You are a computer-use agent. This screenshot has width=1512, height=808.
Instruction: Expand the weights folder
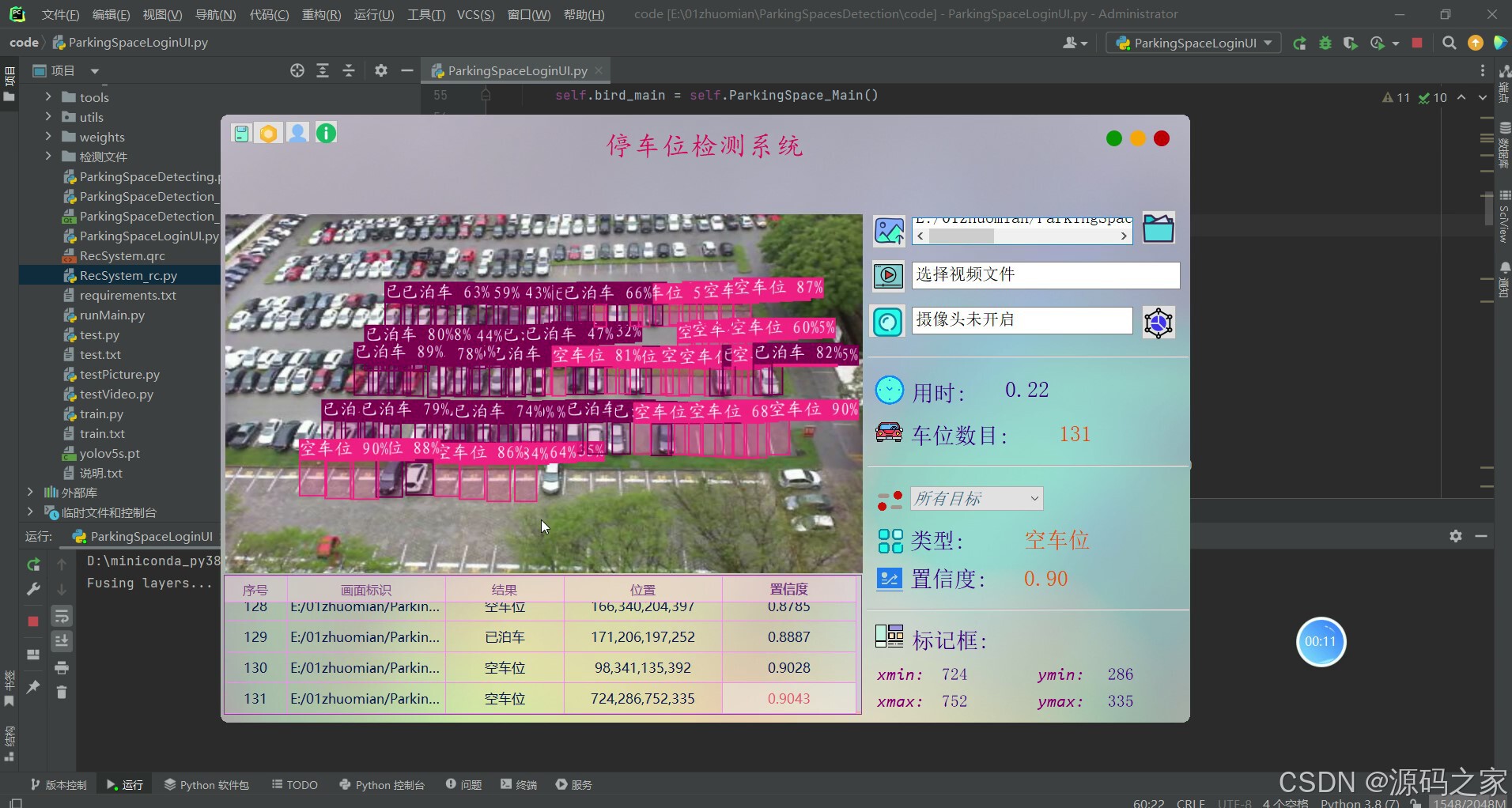pos(48,136)
